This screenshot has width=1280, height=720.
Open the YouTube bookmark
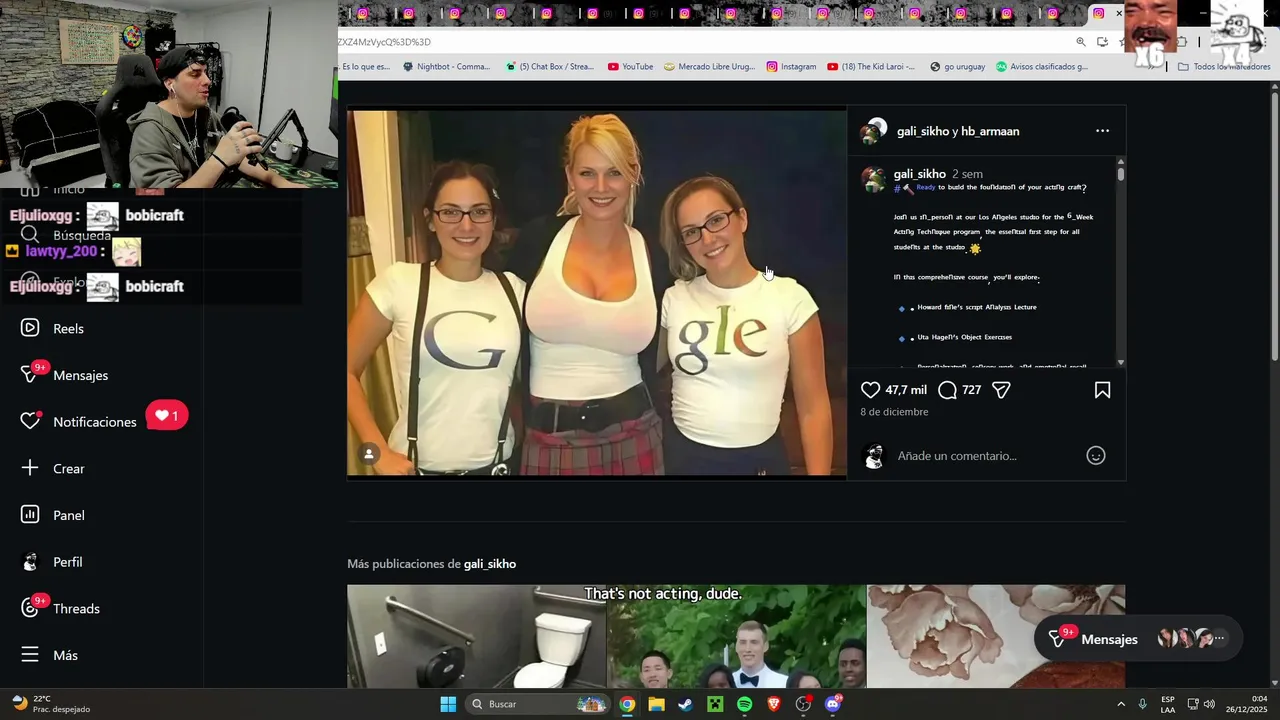tap(630, 67)
